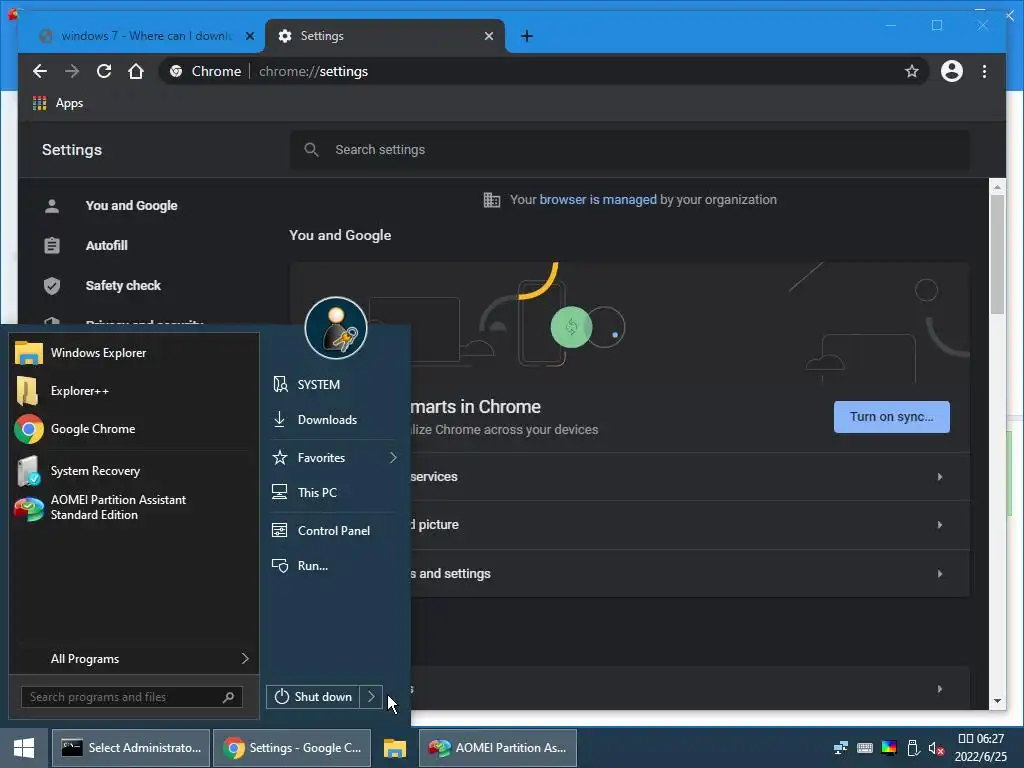Image resolution: width=1024 pixels, height=768 pixels.
Task: Click the Search programs and files box
Action: pos(132,697)
